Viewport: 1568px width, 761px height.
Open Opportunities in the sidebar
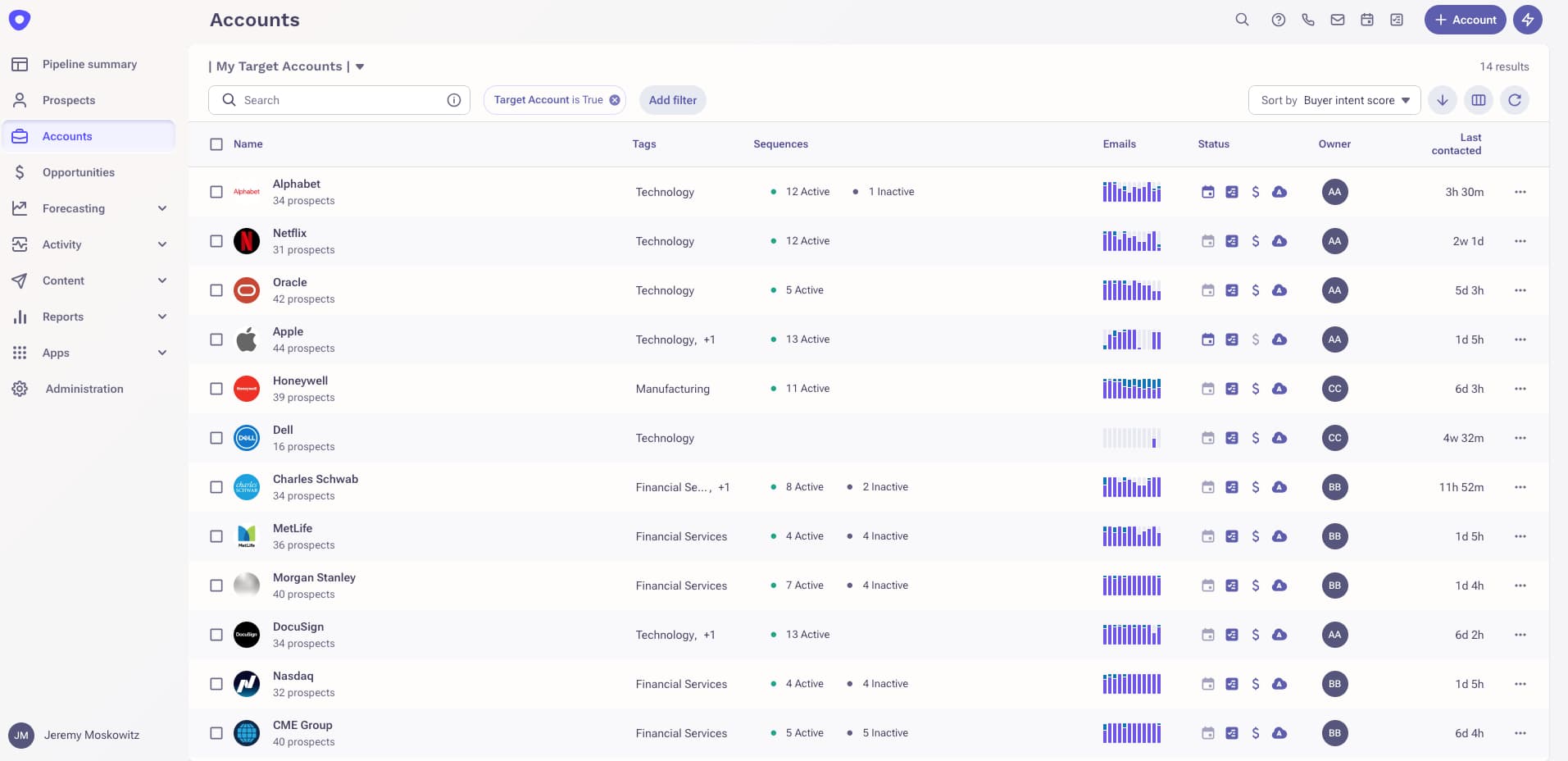click(79, 172)
